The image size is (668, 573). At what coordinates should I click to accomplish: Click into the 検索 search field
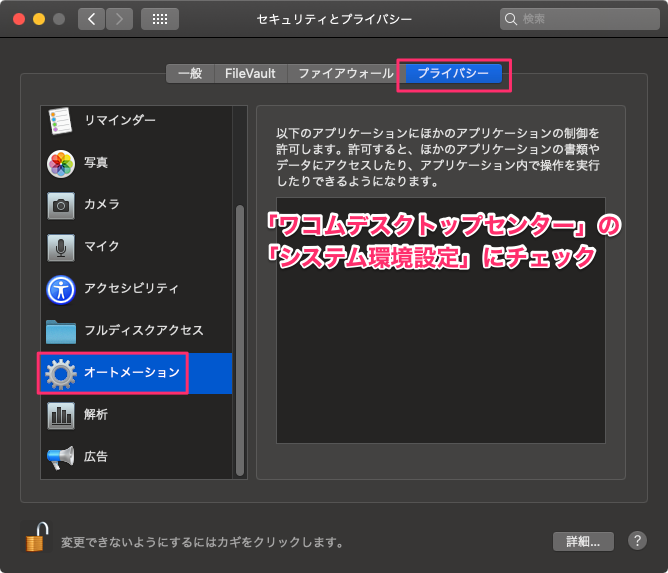point(580,19)
